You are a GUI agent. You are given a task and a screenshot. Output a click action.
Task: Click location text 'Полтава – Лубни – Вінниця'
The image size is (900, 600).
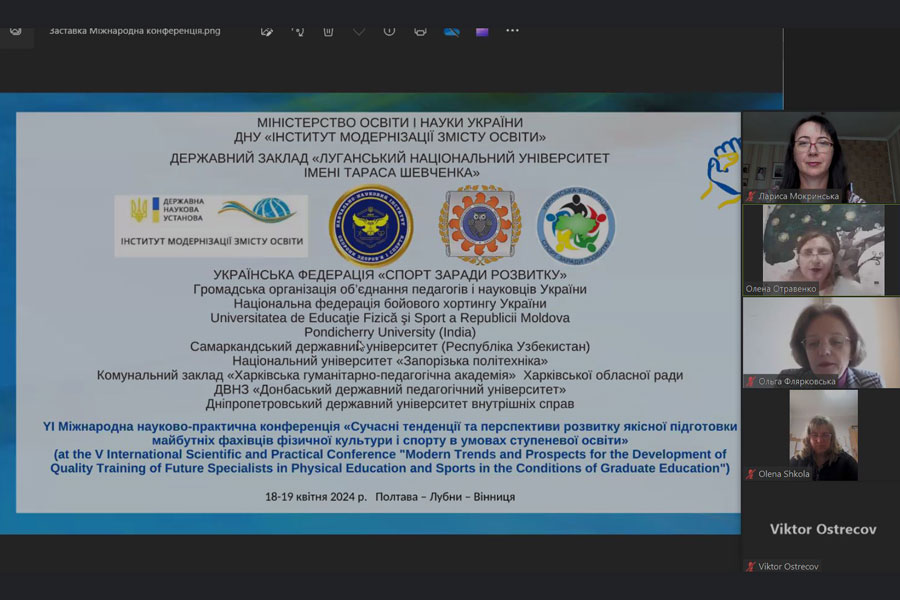[x=445, y=497]
